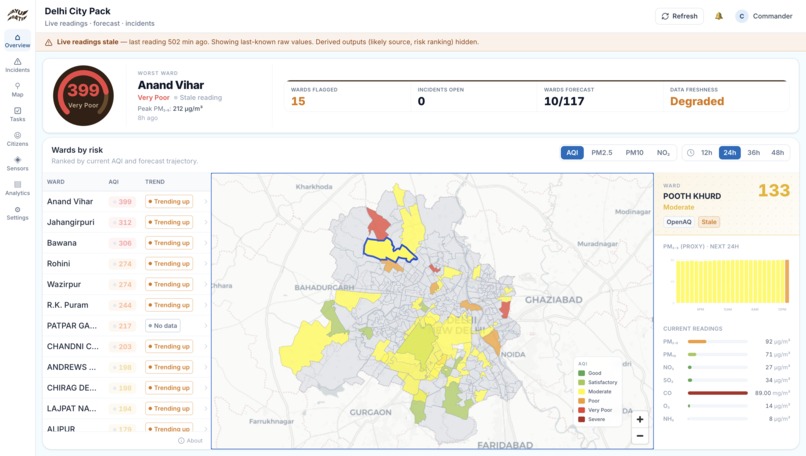Select the Anand Vihar ward row
The width and height of the screenshot is (806, 456).
tap(126, 202)
